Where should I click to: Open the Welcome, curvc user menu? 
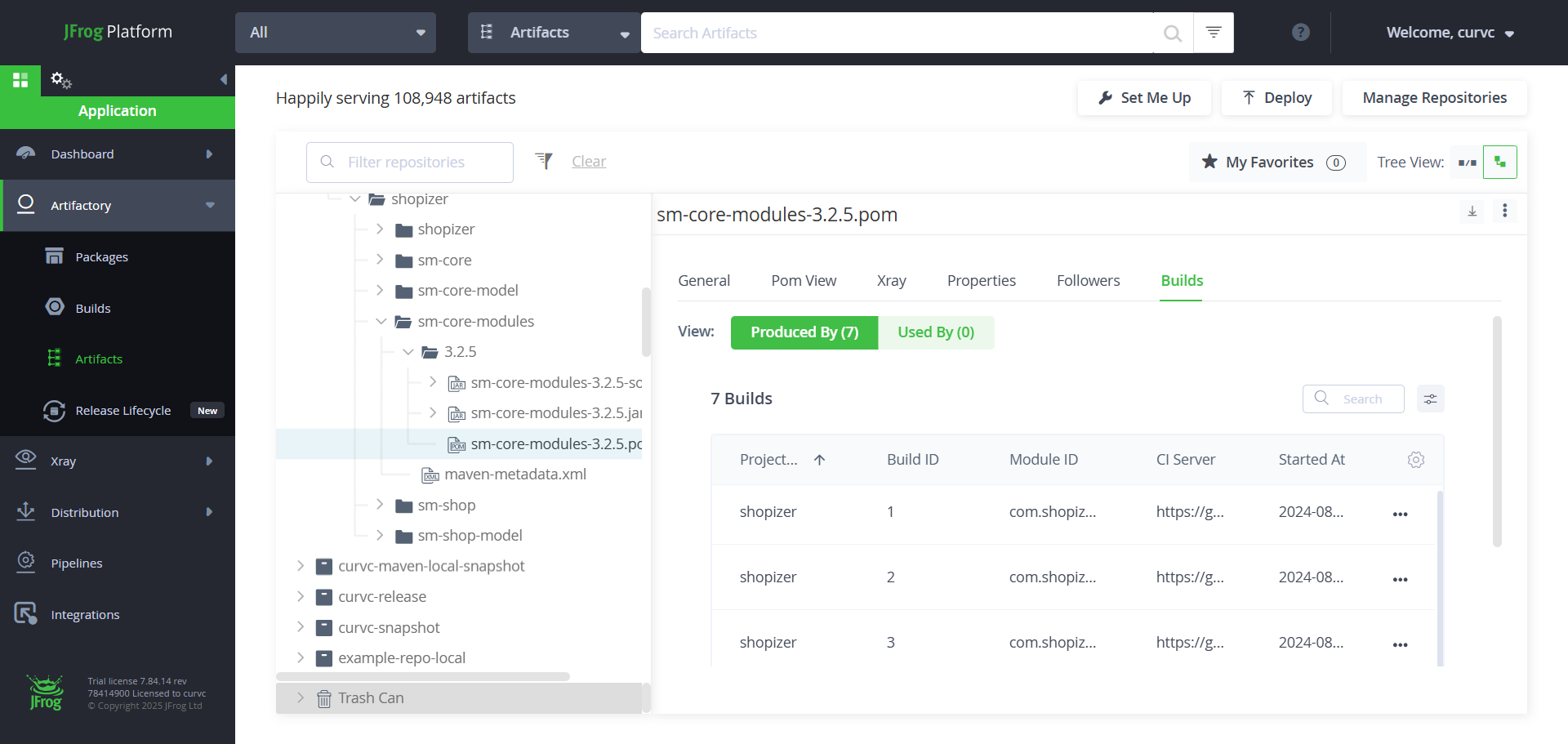tap(1450, 33)
